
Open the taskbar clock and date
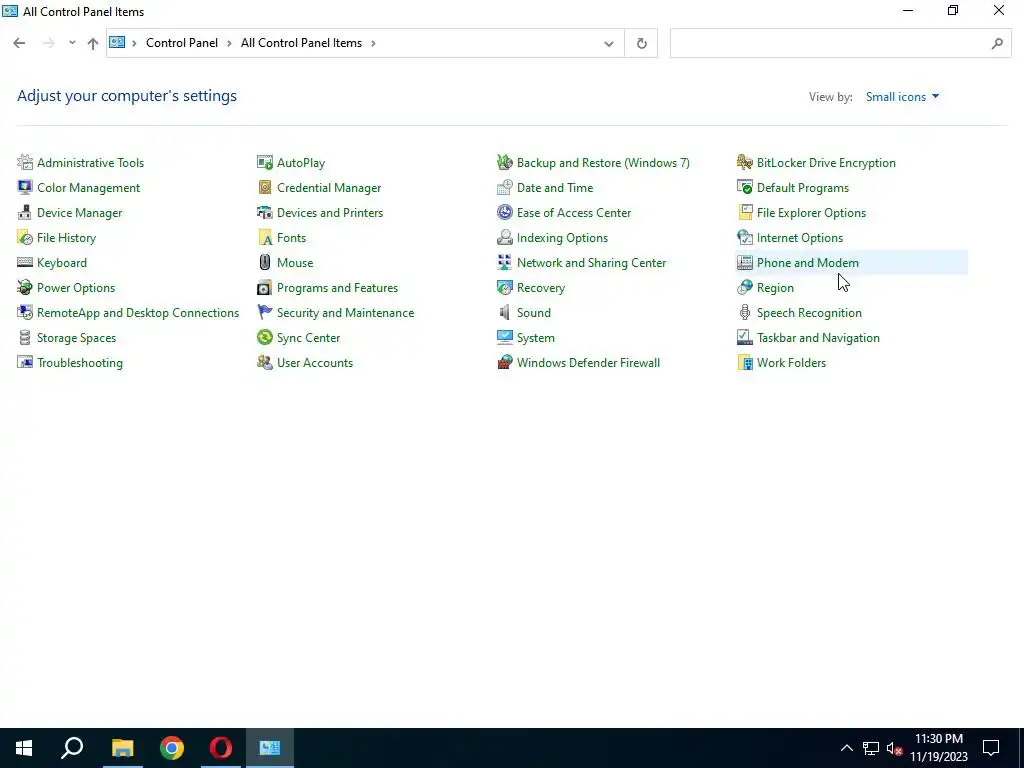tap(939, 748)
